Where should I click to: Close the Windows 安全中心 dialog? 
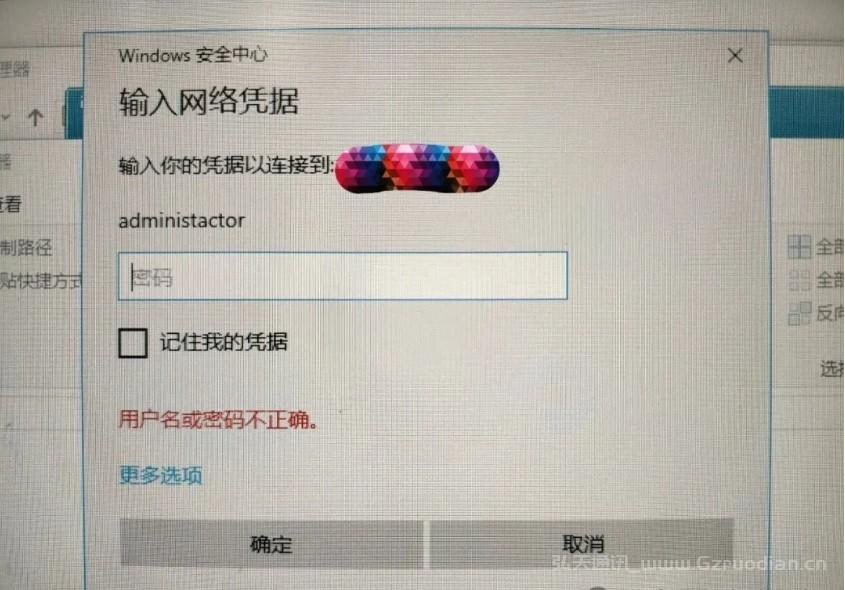[735, 55]
